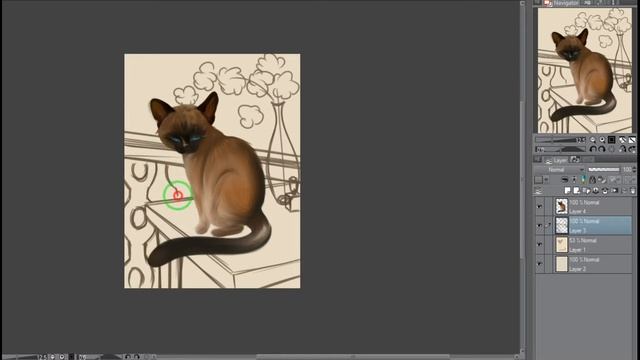This screenshot has height=360, width=640.
Task: Delete the selected layer
Action: [x=633, y=191]
